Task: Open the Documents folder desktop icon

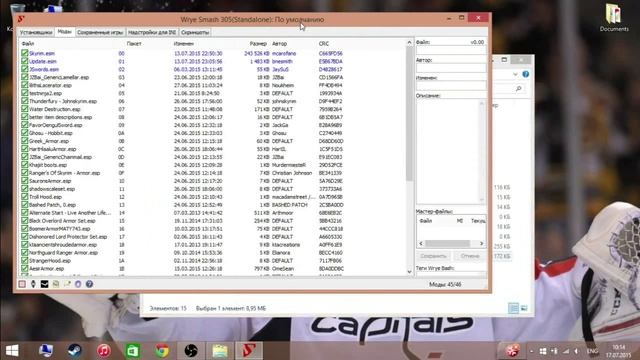Action: click(x=614, y=17)
